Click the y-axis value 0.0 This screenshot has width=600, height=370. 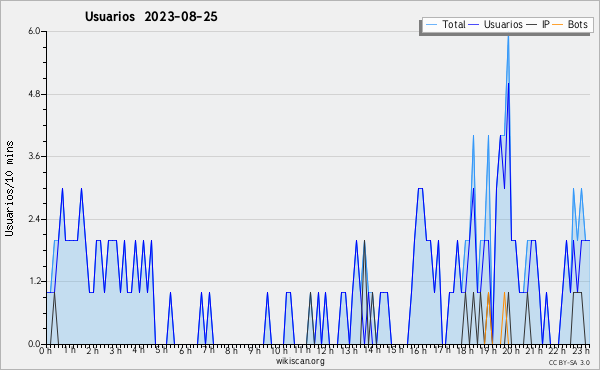tap(34, 344)
